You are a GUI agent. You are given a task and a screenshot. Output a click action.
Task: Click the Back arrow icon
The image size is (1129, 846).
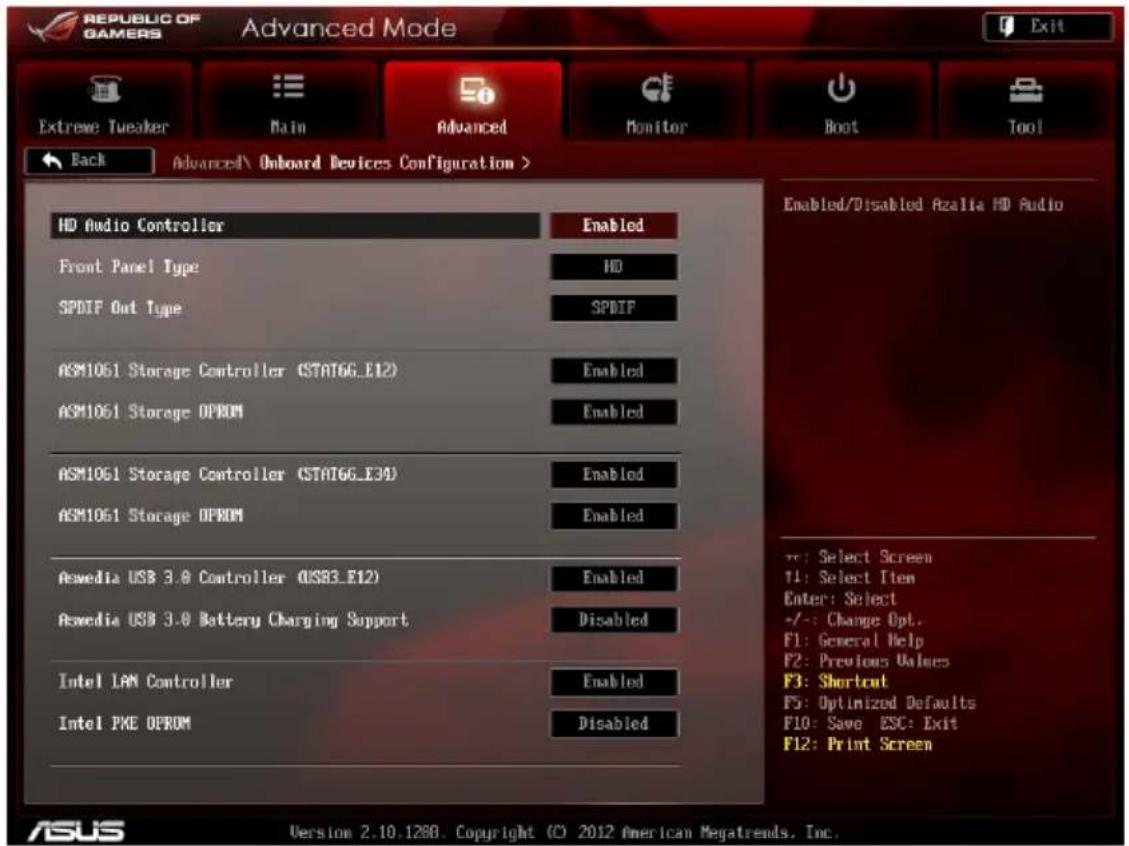tap(52, 160)
